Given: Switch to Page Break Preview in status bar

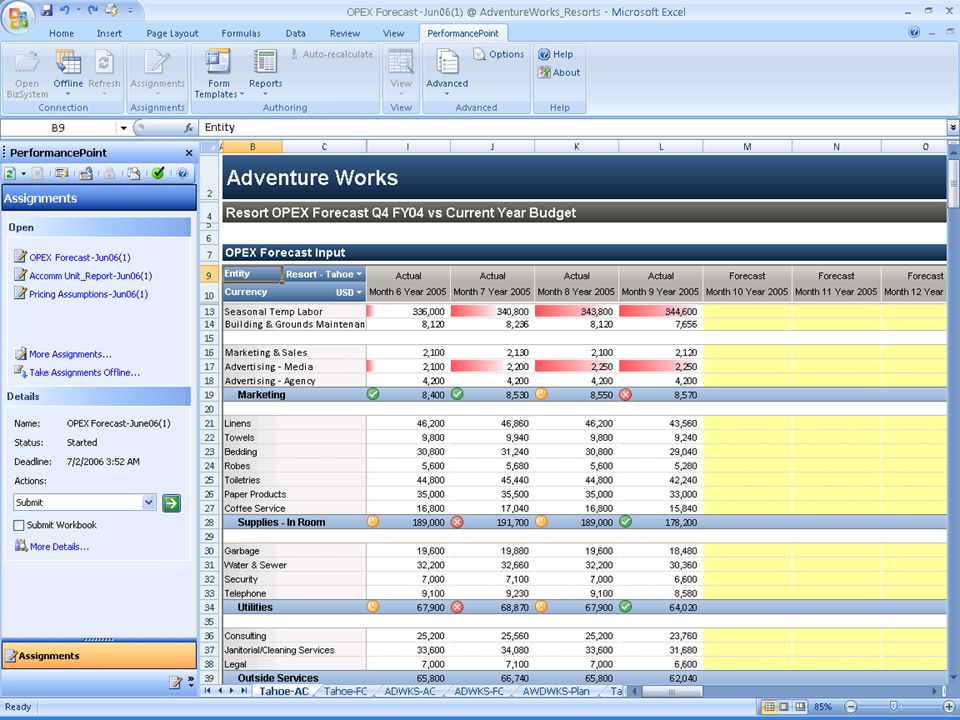Looking at the screenshot, I should [800, 707].
